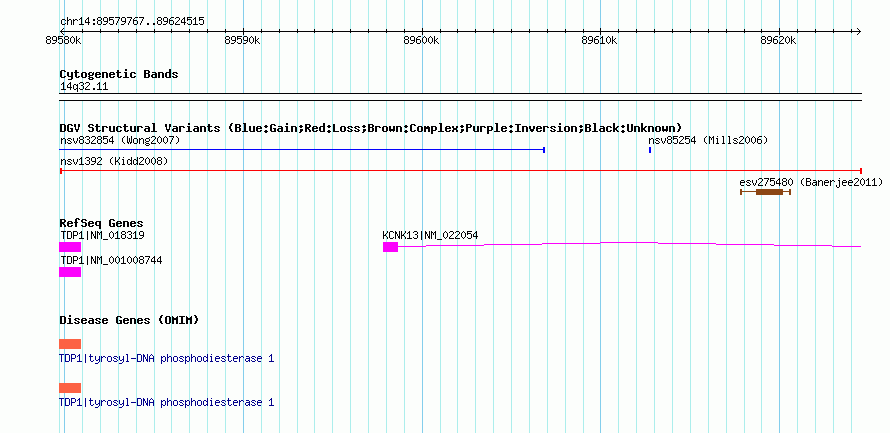The height and width of the screenshot is (433, 890).
Task: Open the Cytogenetic Bands track heading
Action: click(x=119, y=74)
